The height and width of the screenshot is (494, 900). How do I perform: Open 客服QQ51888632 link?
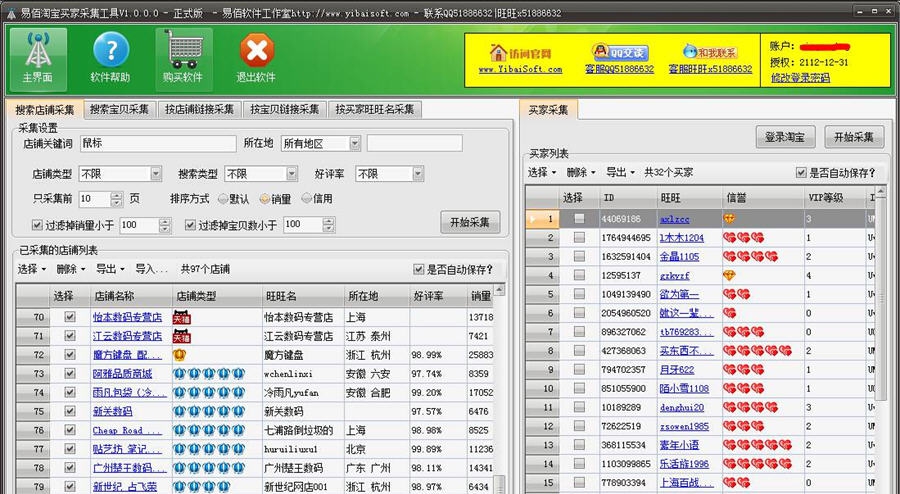point(619,69)
